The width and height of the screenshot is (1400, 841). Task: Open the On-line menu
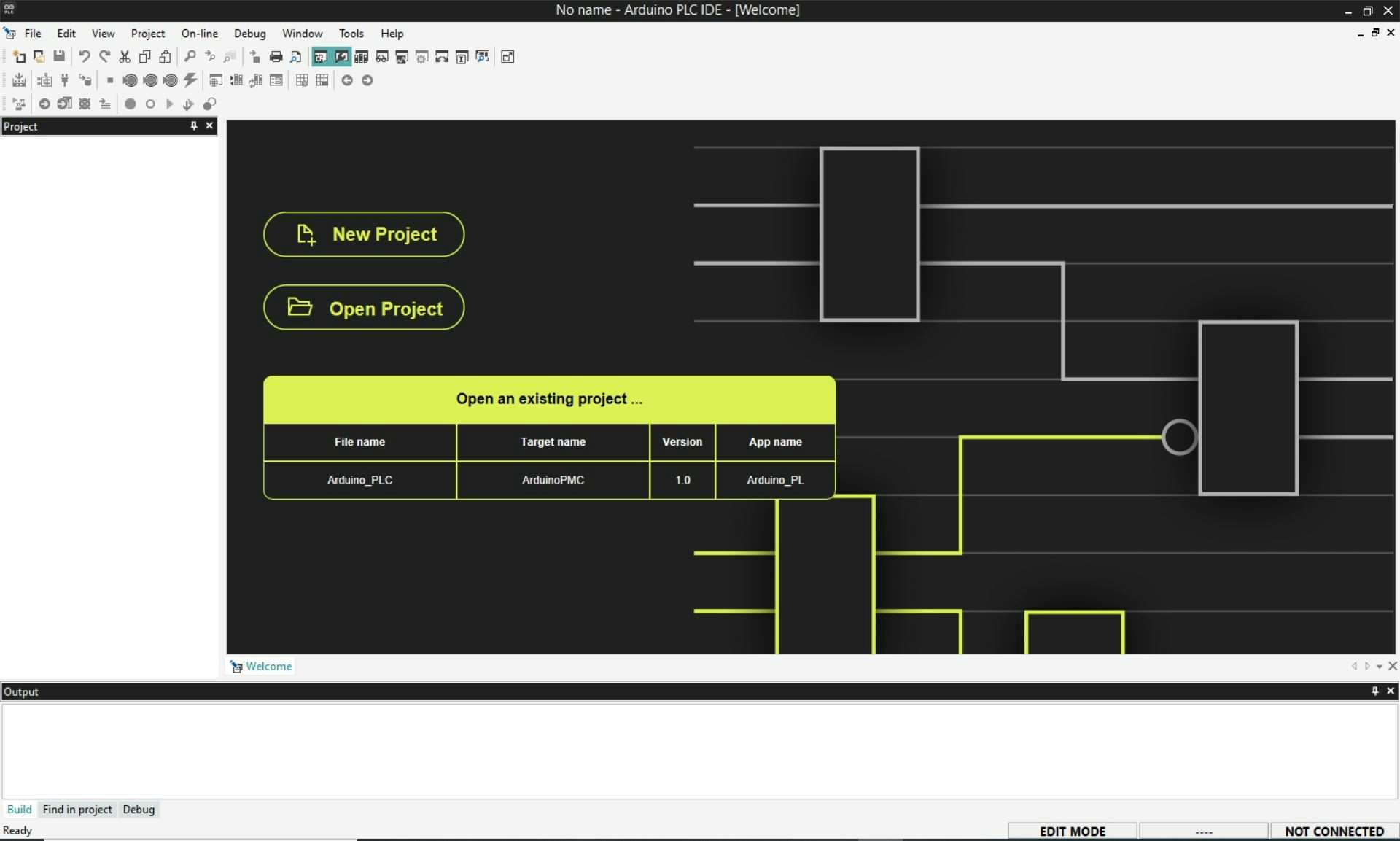pos(198,34)
